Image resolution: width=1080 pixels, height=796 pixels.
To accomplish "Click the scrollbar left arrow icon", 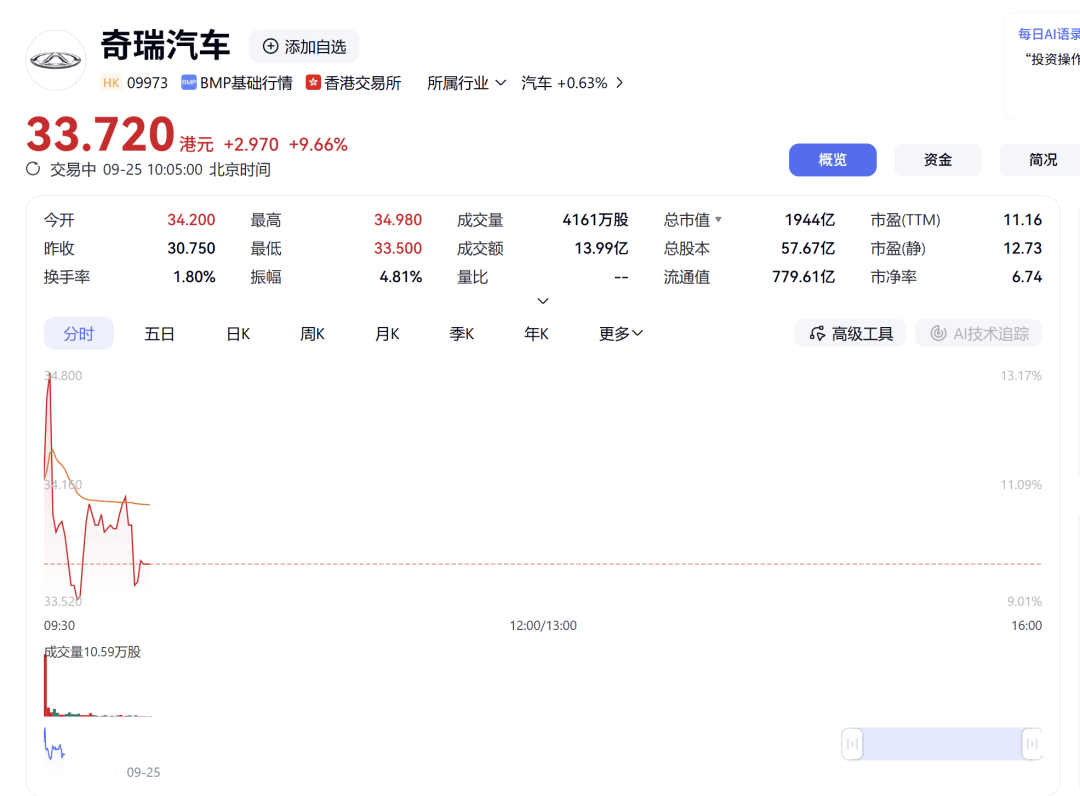I will click(x=852, y=744).
